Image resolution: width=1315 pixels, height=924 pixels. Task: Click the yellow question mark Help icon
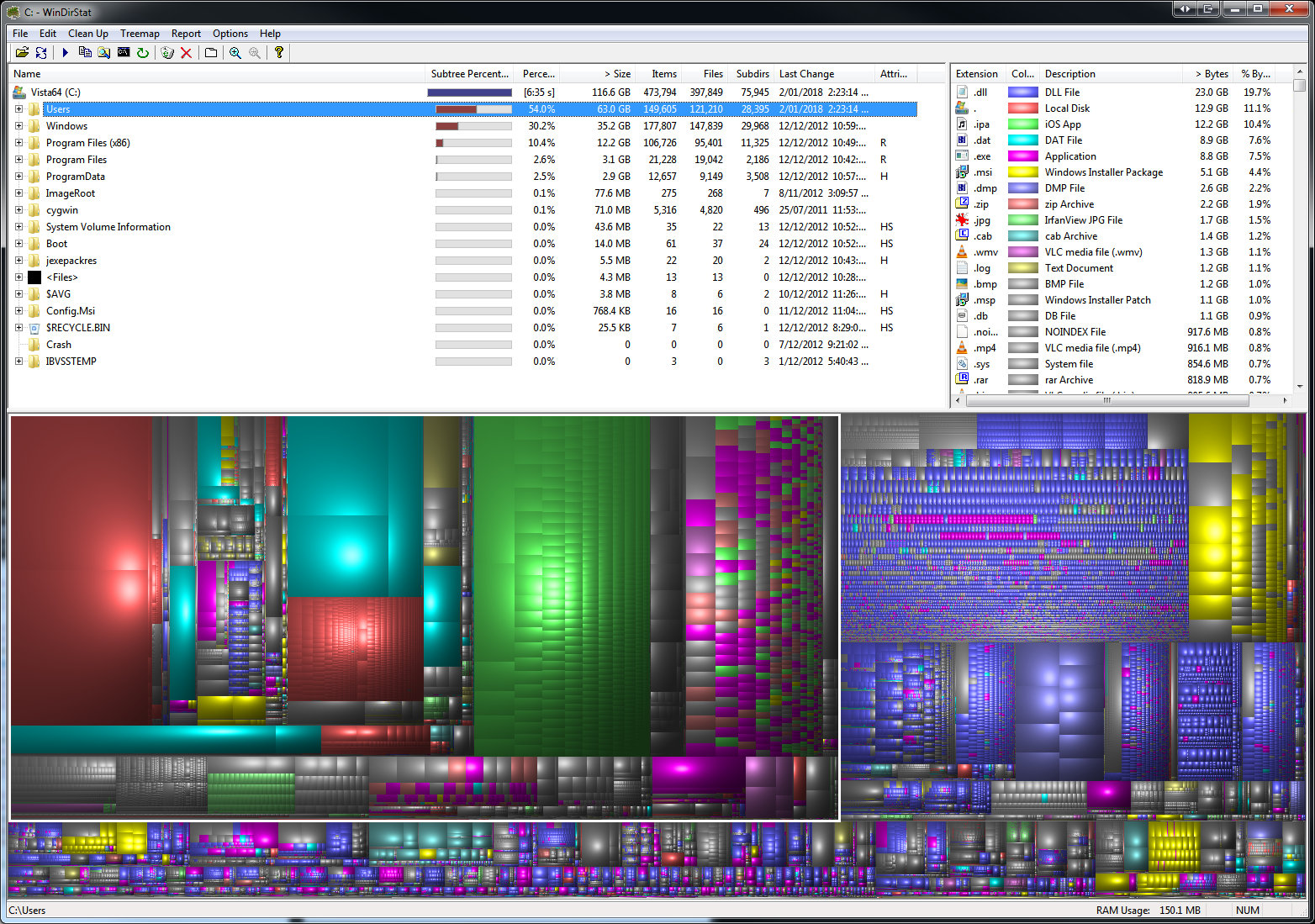coord(279,53)
